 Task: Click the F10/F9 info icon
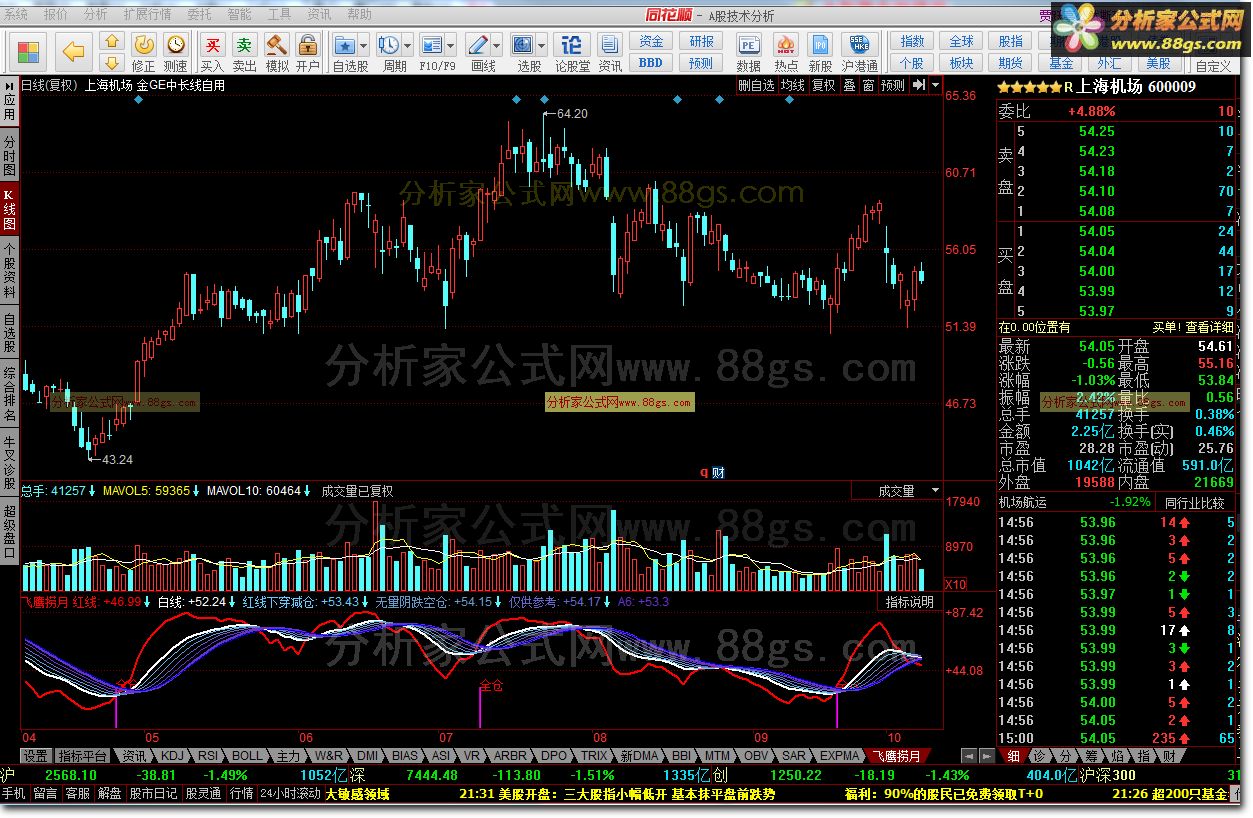coord(432,46)
